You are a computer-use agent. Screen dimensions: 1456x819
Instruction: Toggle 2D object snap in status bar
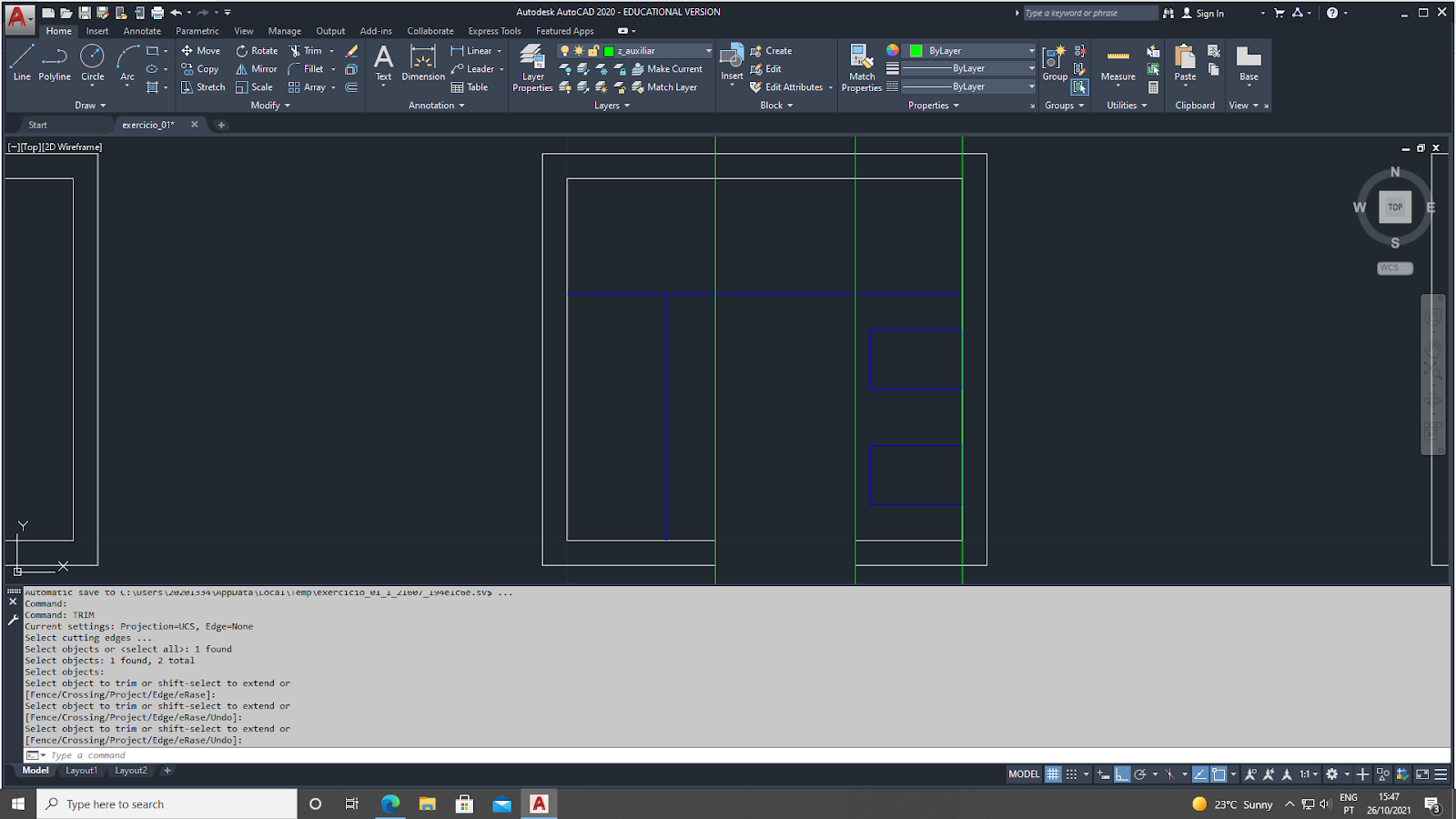[1218, 774]
